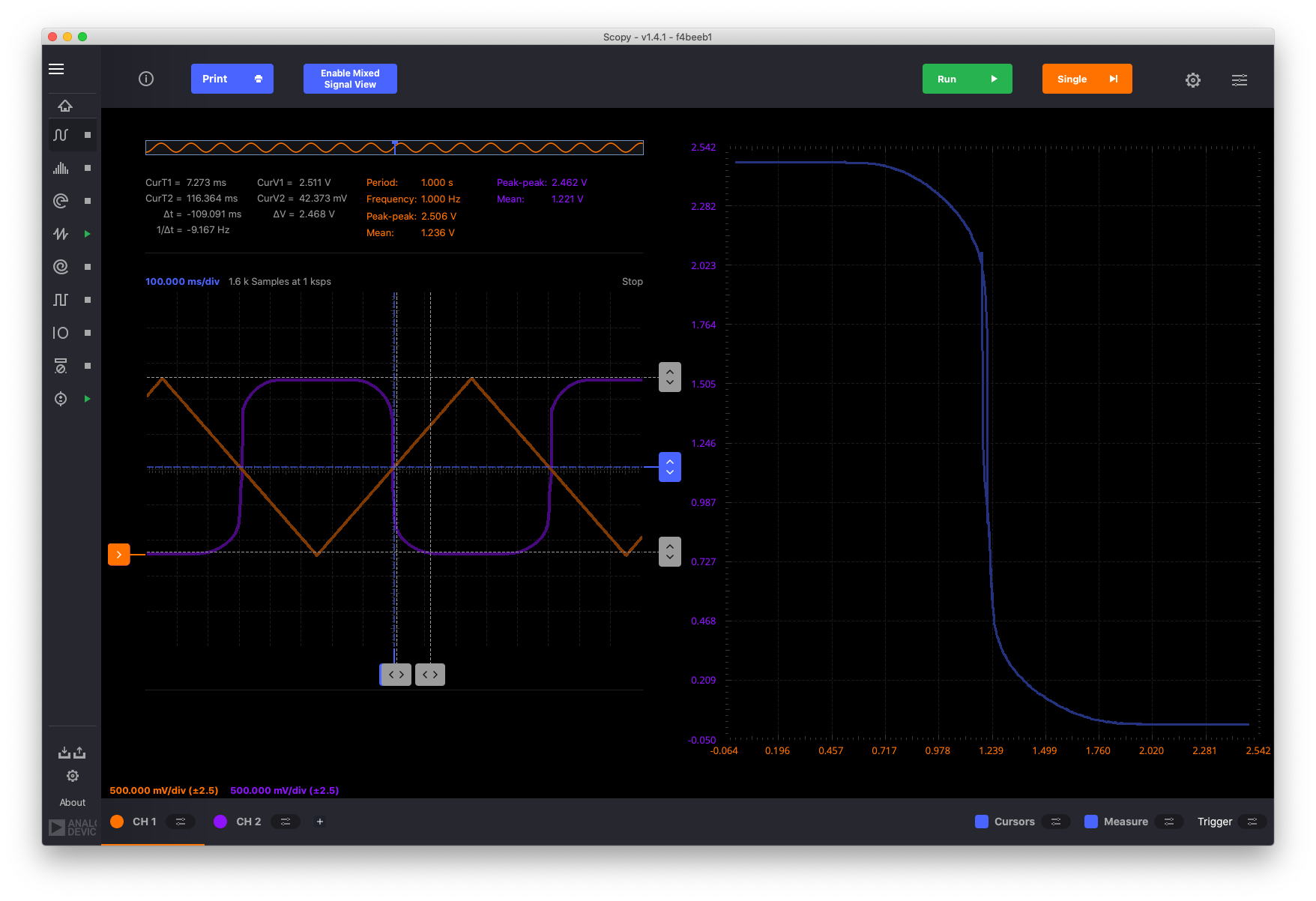Open the About page link
The width and height of the screenshot is (1316, 901).
pyautogui.click(x=73, y=802)
